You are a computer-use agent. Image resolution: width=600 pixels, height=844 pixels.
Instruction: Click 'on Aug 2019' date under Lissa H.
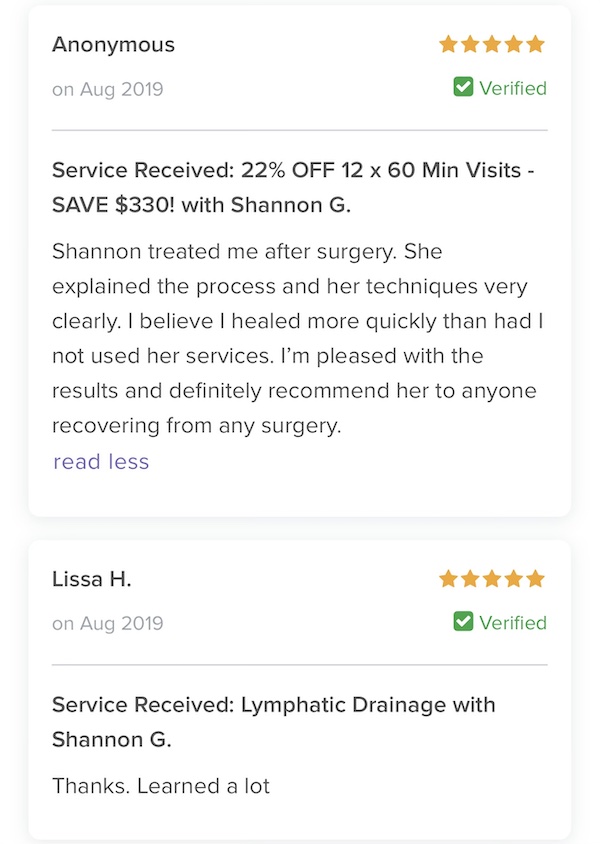(x=108, y=623)
